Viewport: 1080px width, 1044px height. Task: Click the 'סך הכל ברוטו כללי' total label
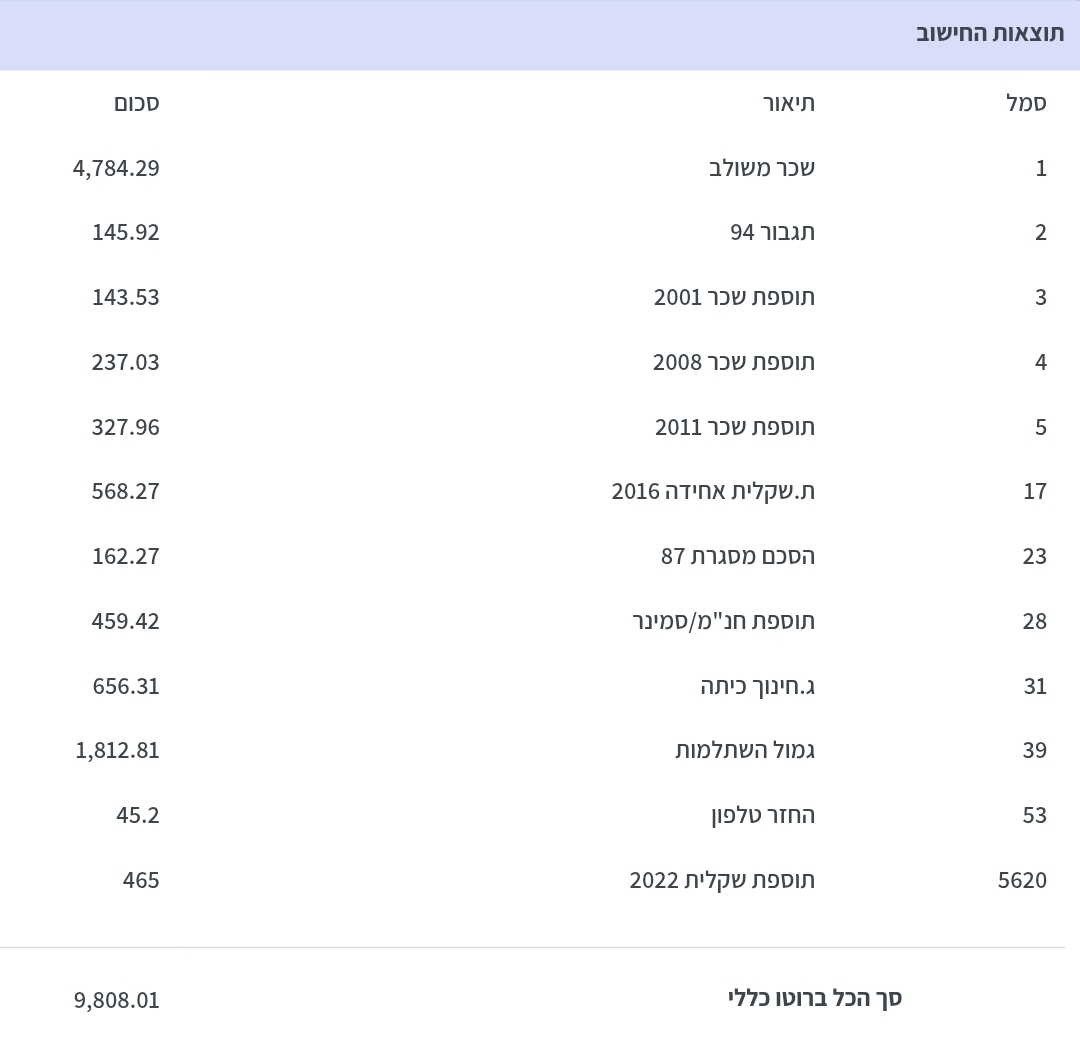[x=815, y=998]
